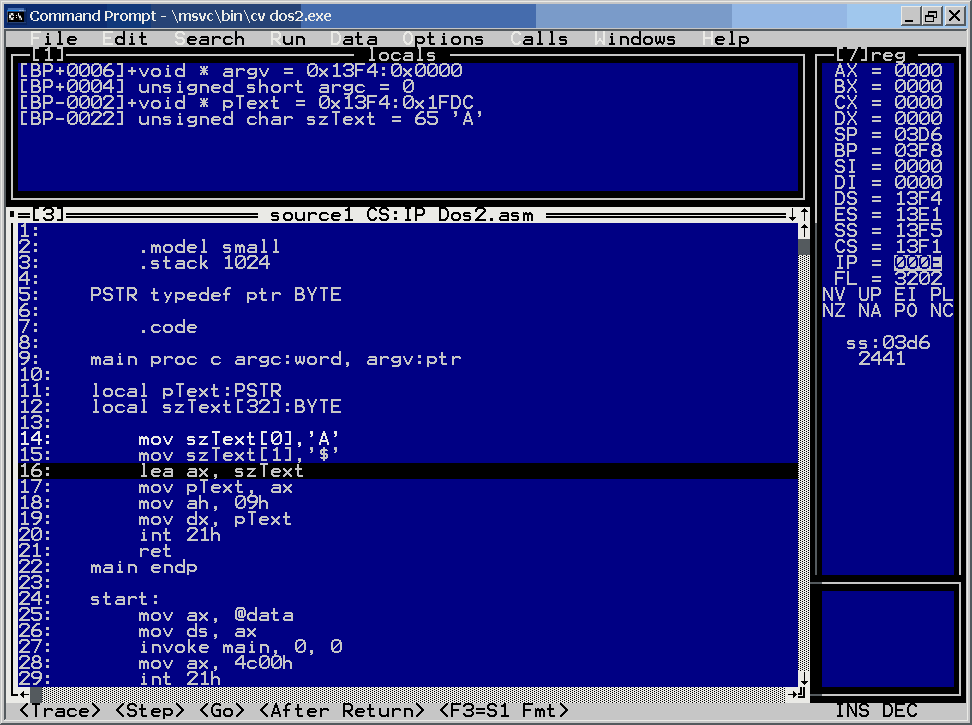This screenshot has width=972, height=725.
Task: Click the MS-DOS program icon in the title bar
Action: tap(17, 15)
